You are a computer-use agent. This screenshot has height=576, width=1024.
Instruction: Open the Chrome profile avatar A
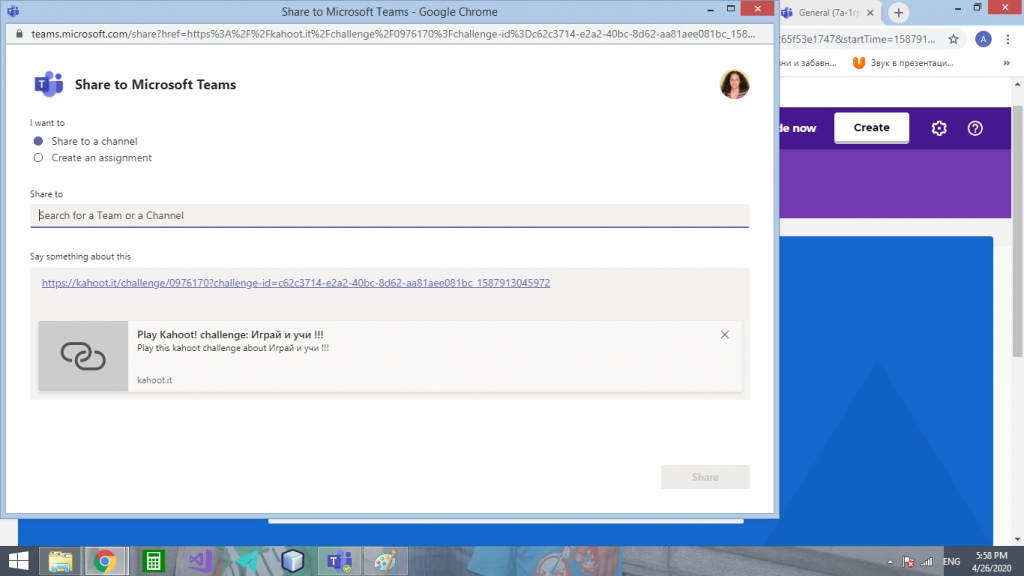tap(983, 39)
